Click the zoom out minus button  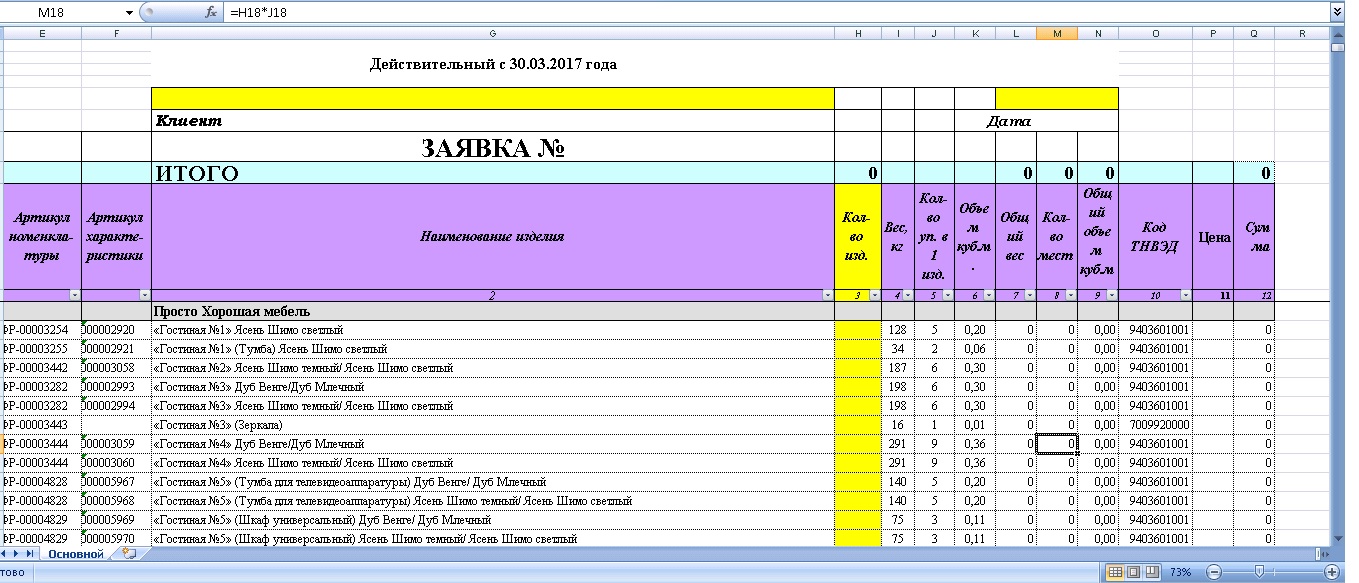coord(1213,572)
